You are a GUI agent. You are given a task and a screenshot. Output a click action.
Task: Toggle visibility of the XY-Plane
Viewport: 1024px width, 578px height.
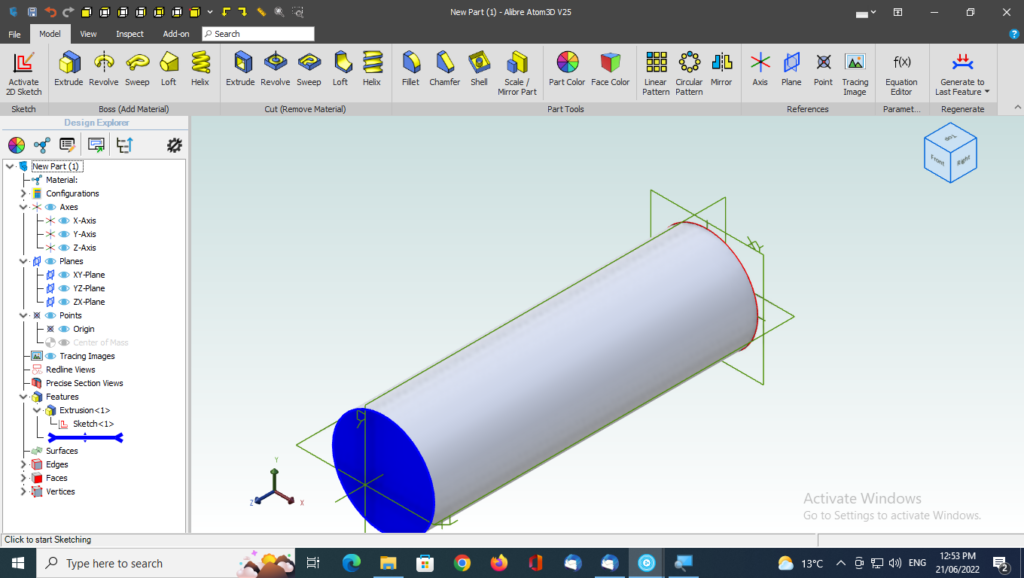click(x=64, y=275)
